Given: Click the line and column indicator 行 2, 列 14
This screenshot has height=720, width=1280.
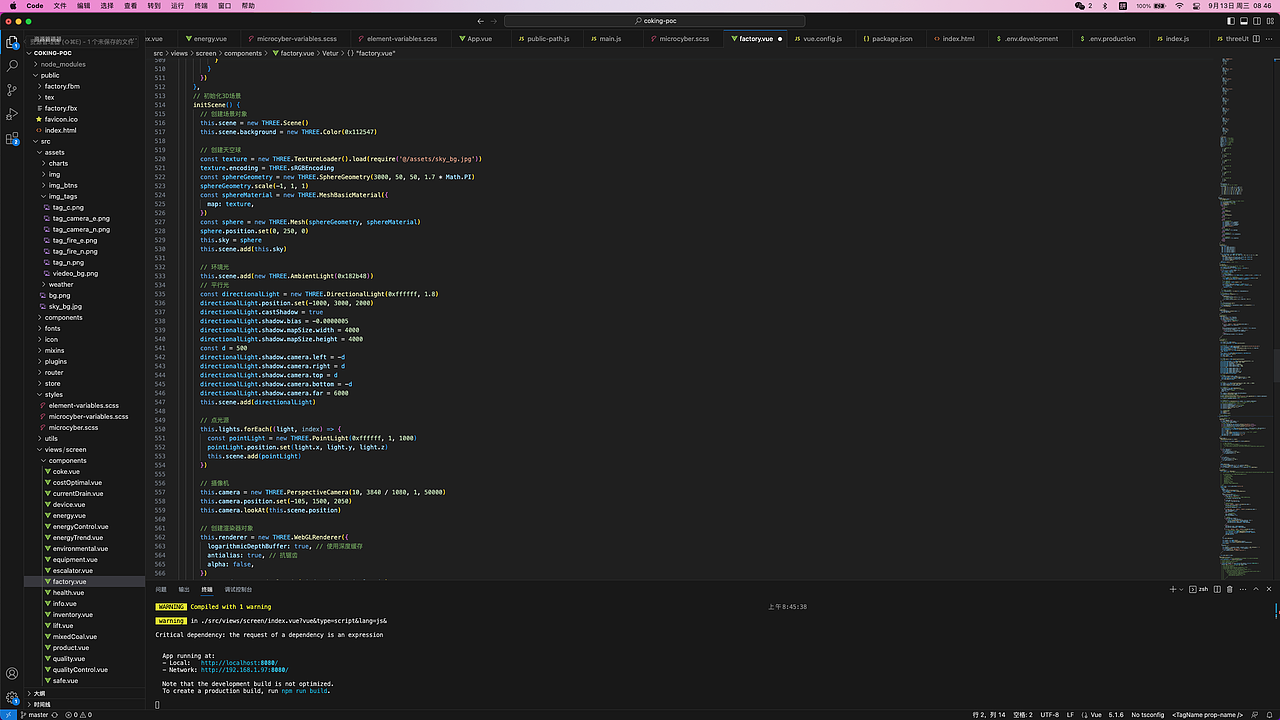Looking at the screenshot, I should pos(989,715).
